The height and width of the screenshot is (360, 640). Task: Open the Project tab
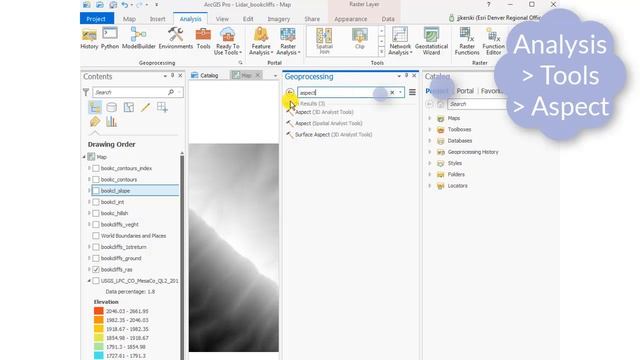[96, 19]
